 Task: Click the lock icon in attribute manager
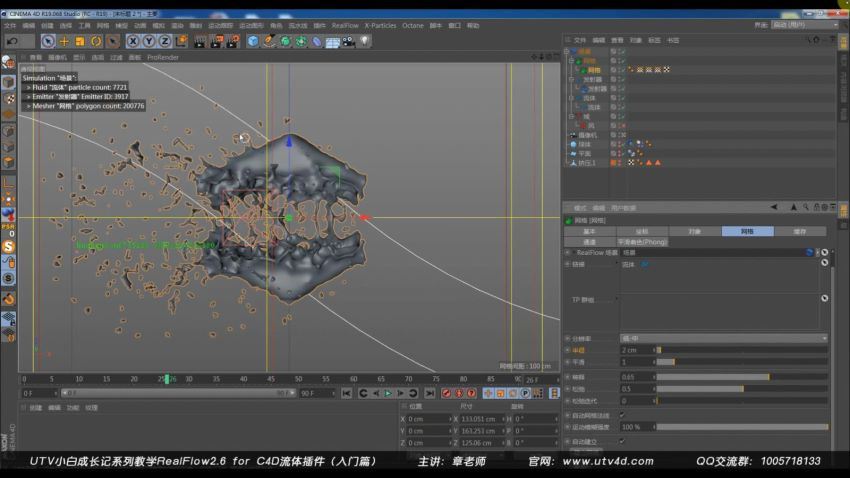(816, 208)
